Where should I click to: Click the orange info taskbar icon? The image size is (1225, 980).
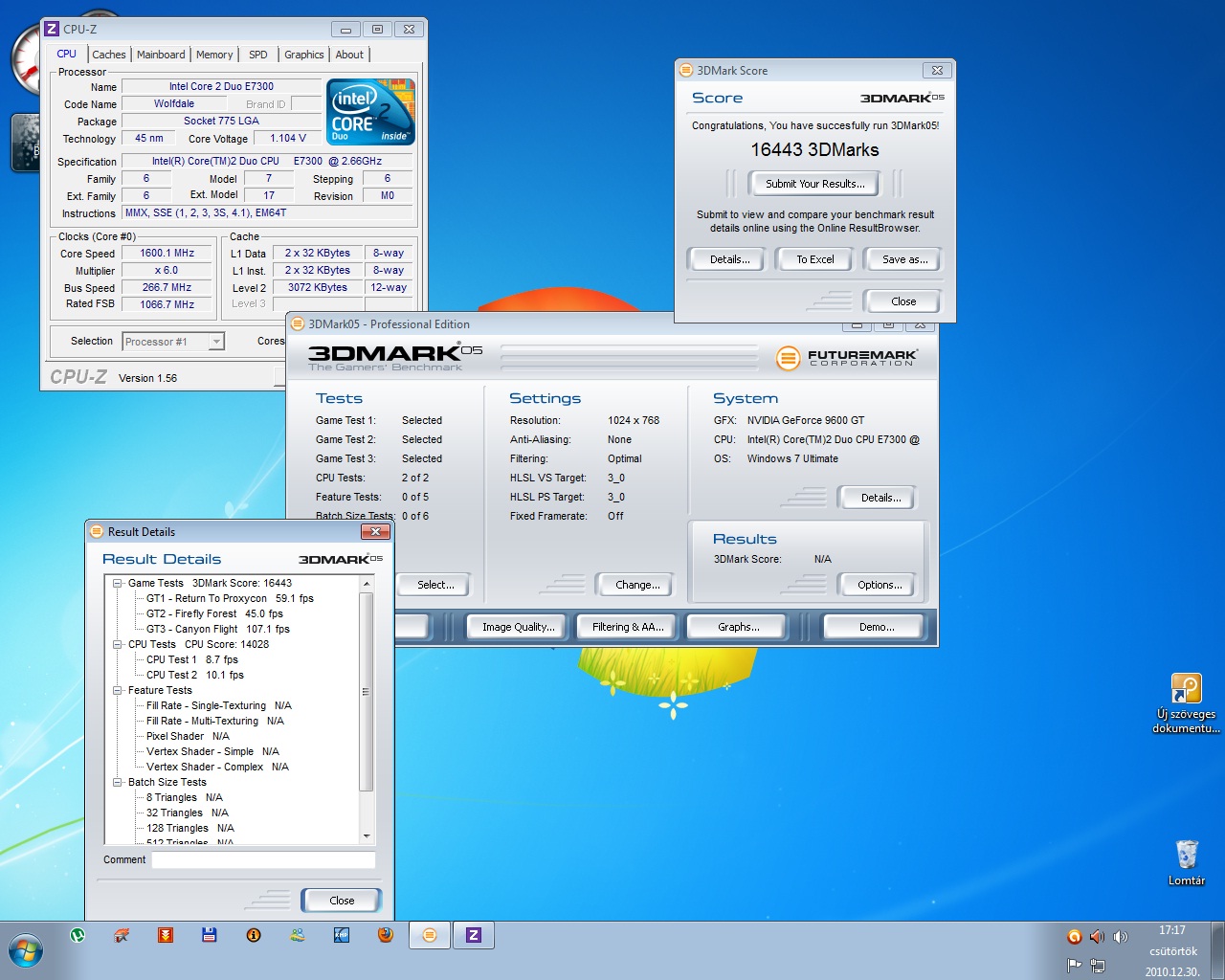[254, 935]
